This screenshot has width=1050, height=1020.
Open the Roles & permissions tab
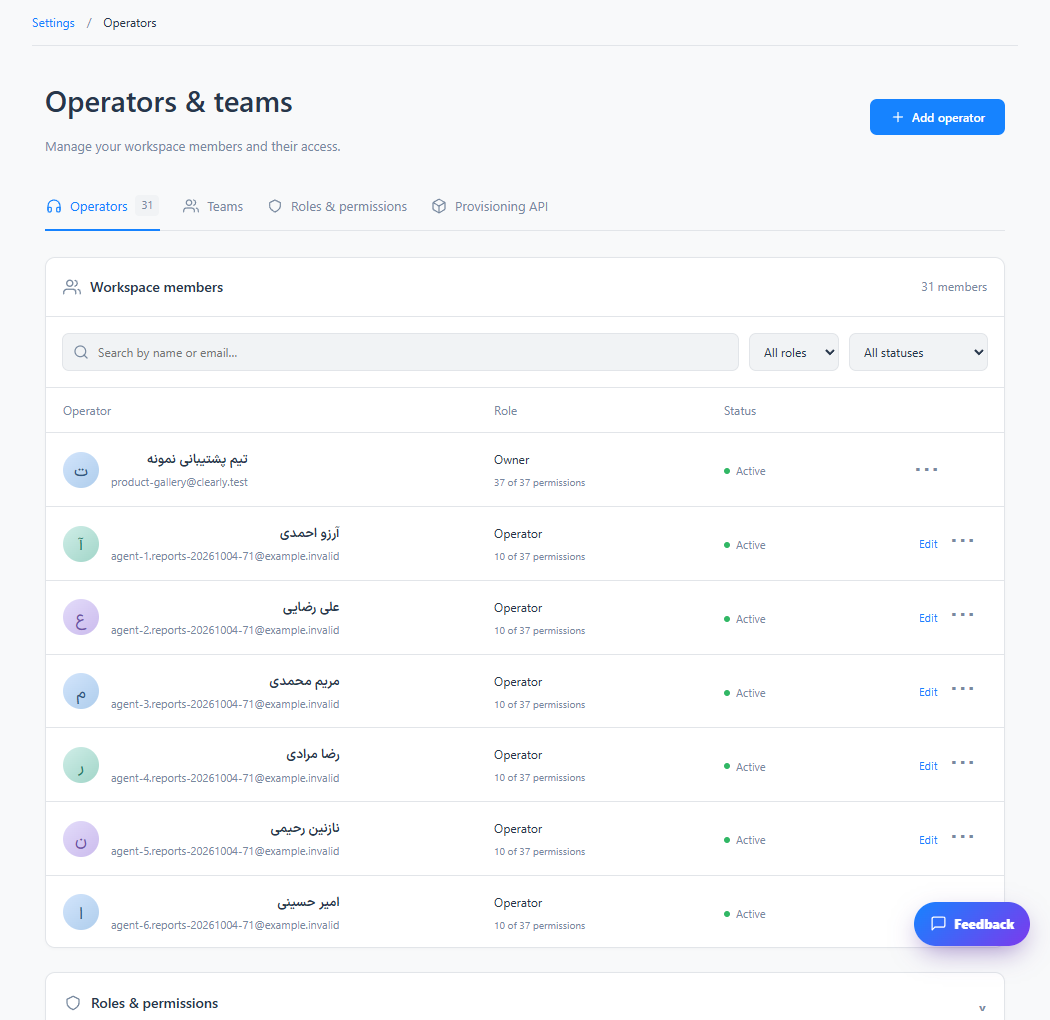[x=338, y=206]
